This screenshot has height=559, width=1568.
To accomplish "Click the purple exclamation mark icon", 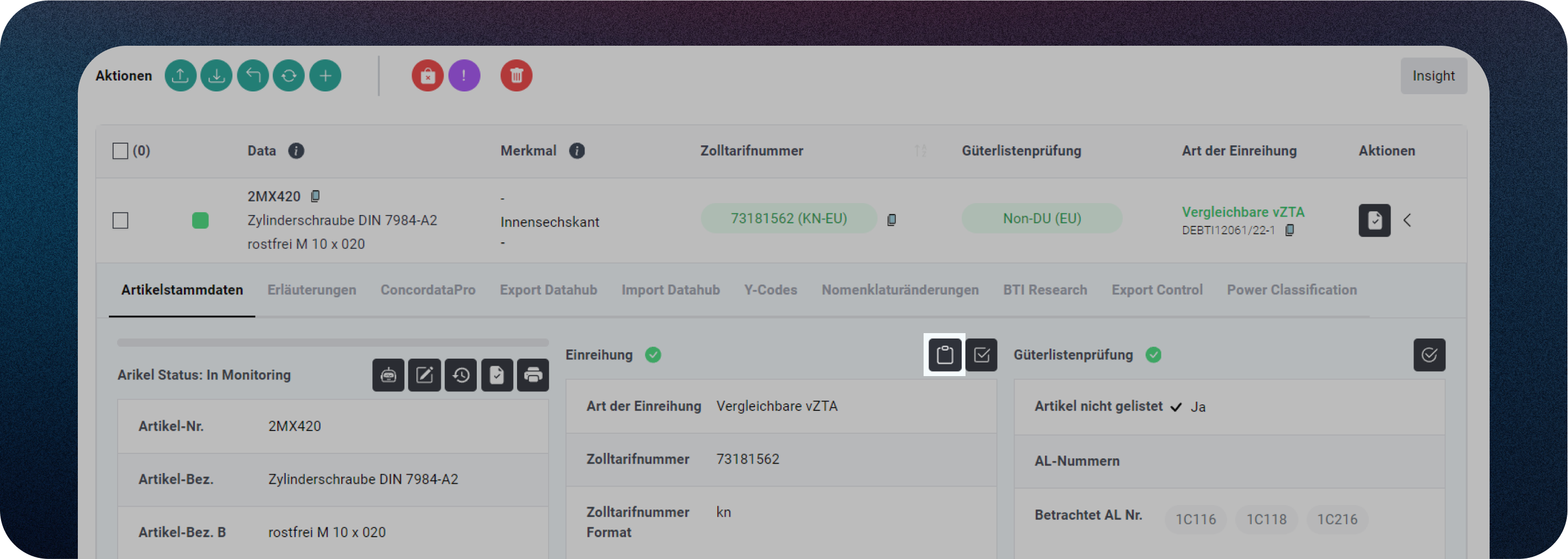I will pyautogui.click(x=464, y=76).
